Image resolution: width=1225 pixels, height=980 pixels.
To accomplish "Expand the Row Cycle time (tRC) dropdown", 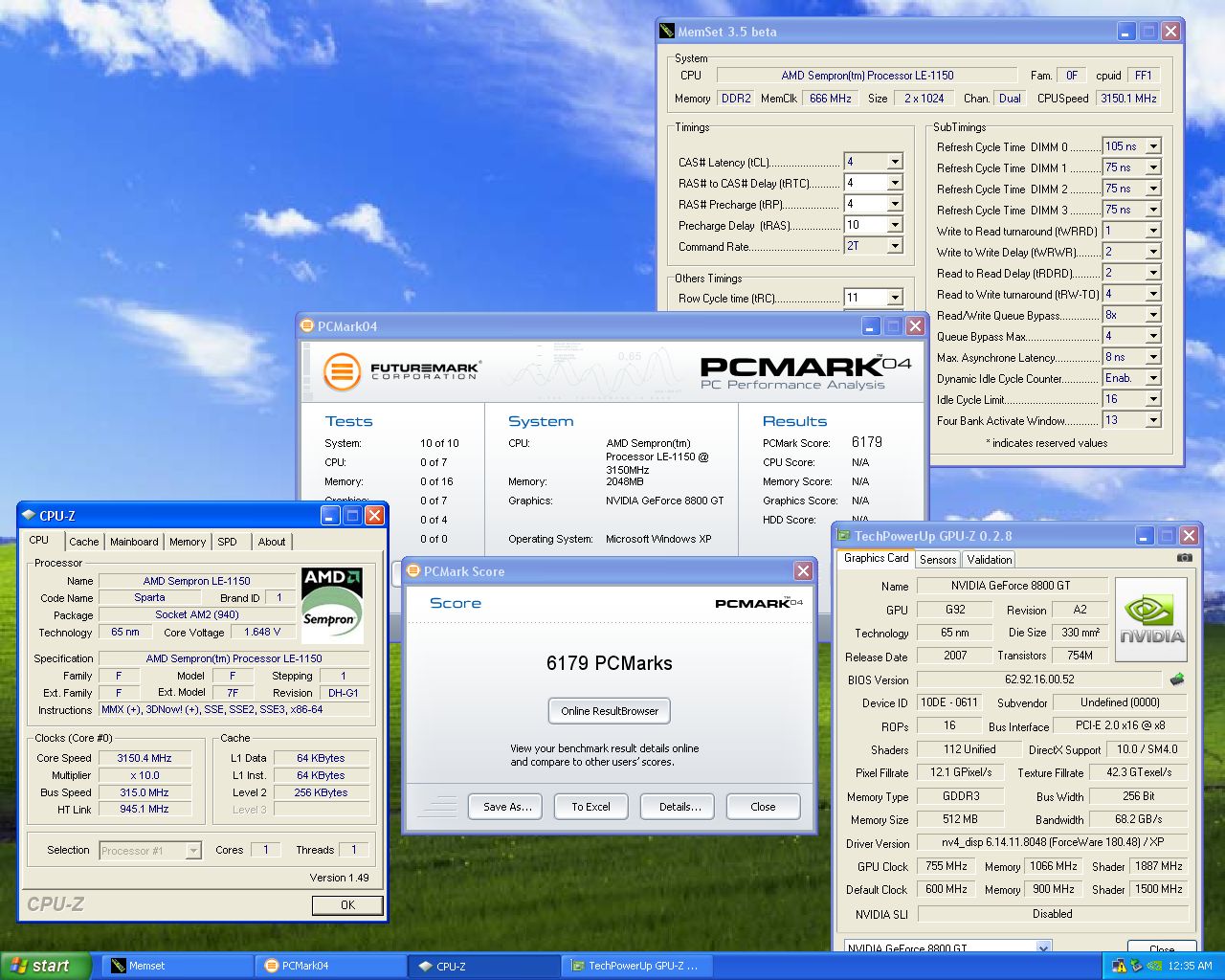I will click(x=895, y=298).
